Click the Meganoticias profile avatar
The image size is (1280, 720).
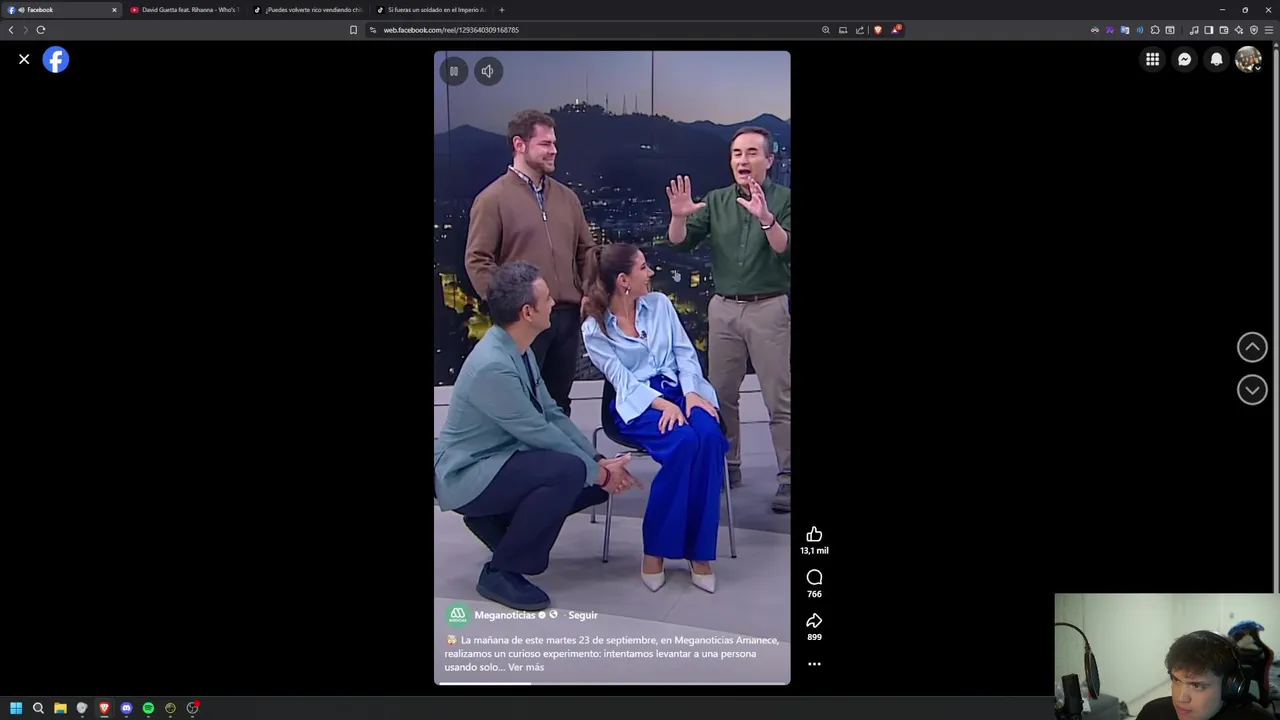[458, 615]
